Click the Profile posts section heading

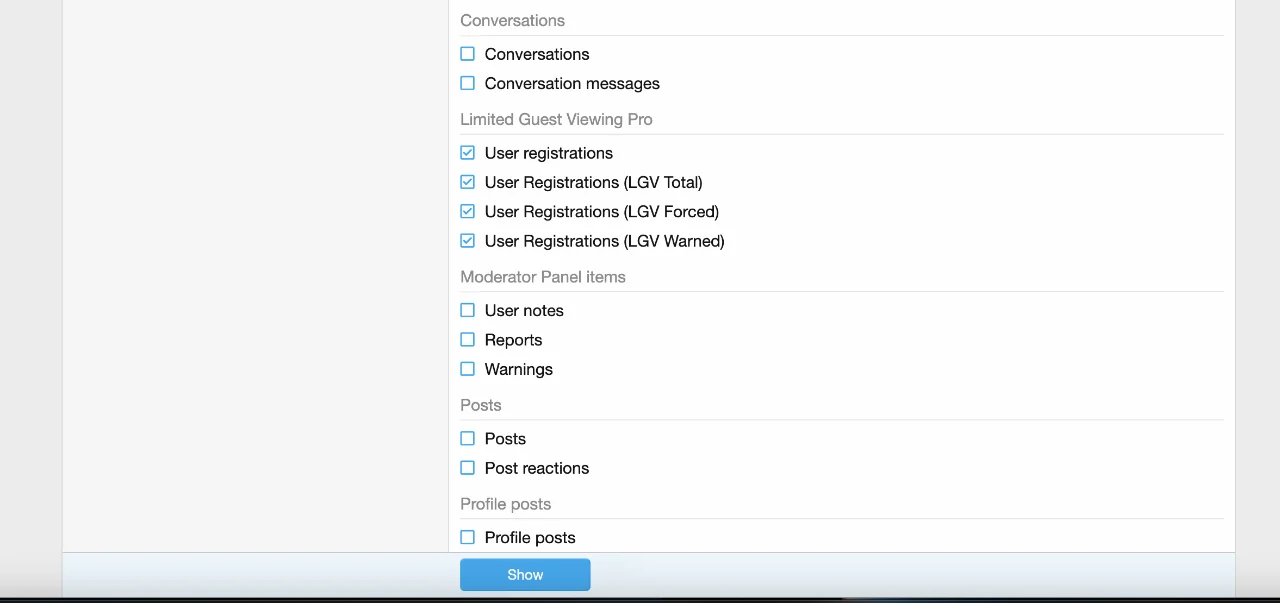(x=505, y=504)
